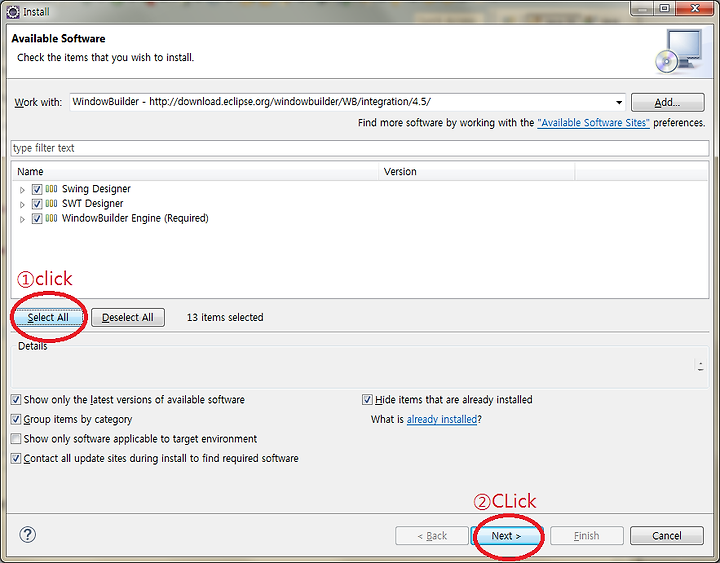Click the Name column header

[195, 172]
